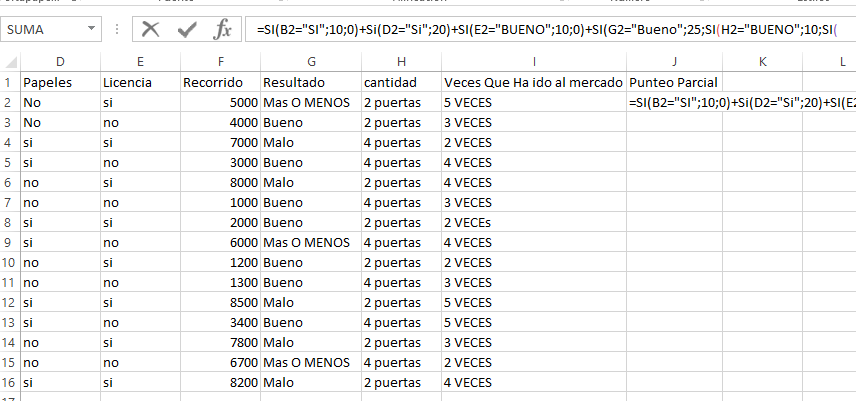Select the Recorrido cell with value 6700
Image resolution: width=856 pixels, height=401 pixels.
[219, 362]
